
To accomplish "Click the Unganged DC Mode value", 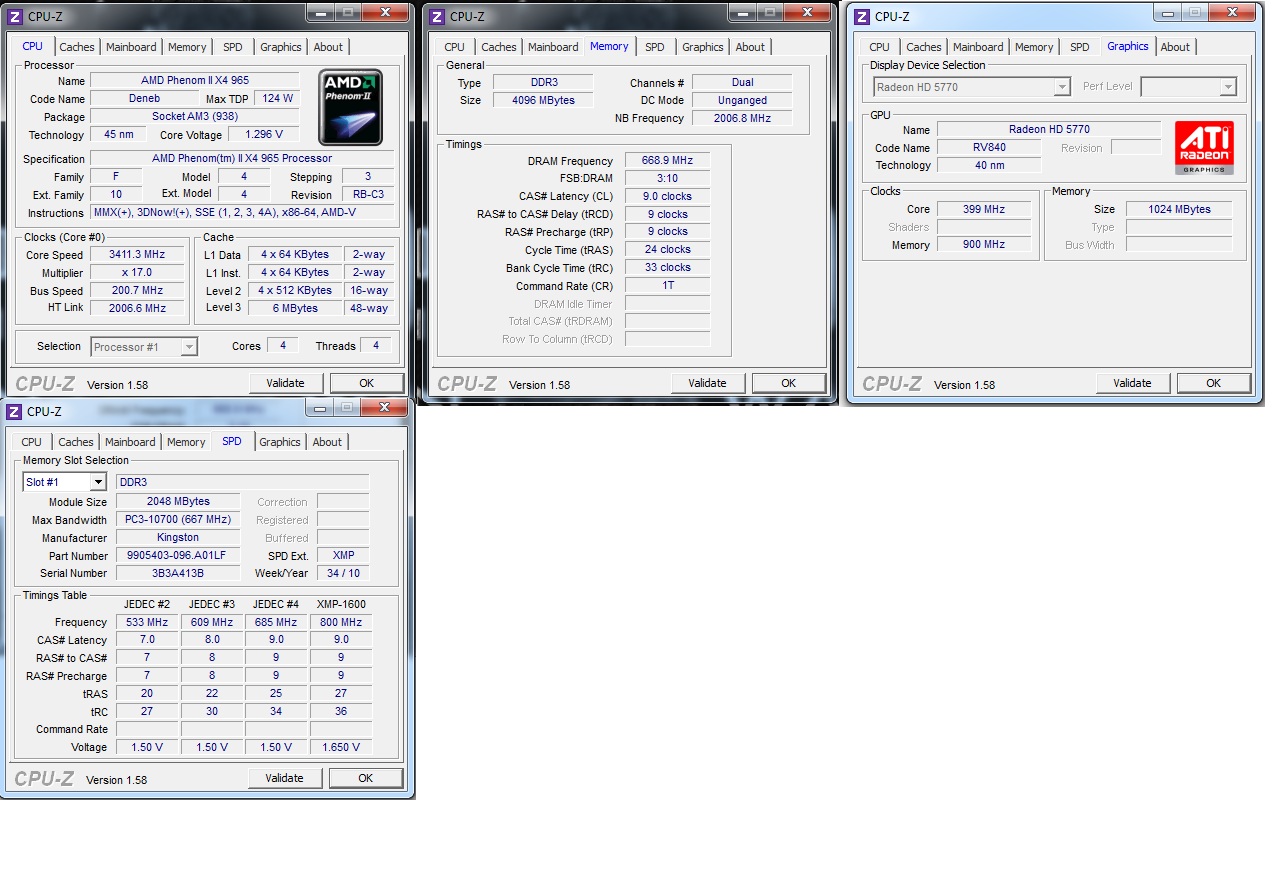I will 742,100.
